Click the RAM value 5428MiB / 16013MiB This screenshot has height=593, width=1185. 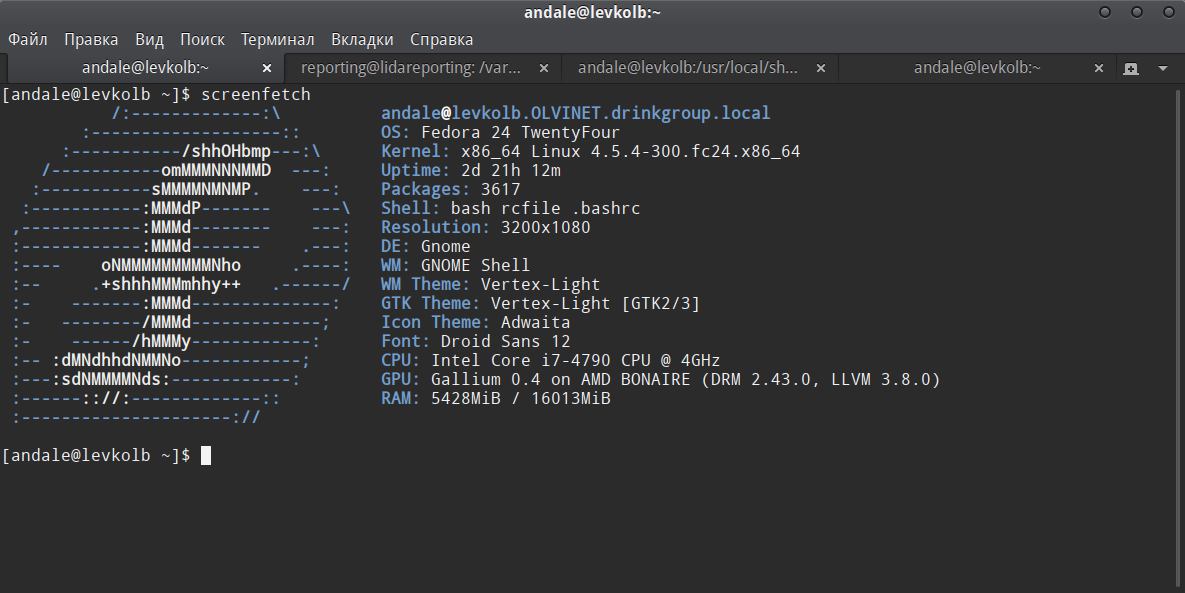click(520, 398)
